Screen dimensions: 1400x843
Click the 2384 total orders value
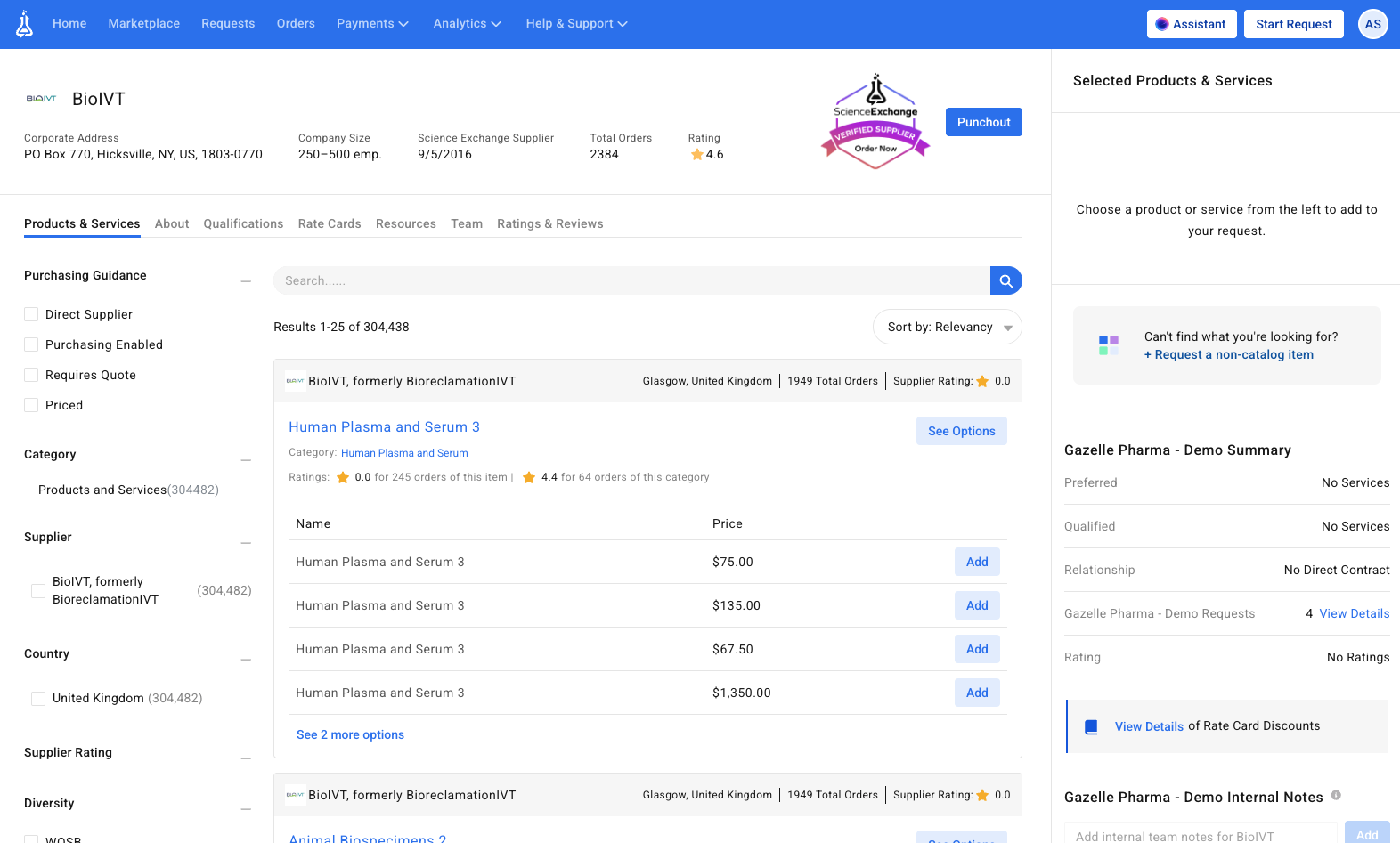click(x=604, y=154)
